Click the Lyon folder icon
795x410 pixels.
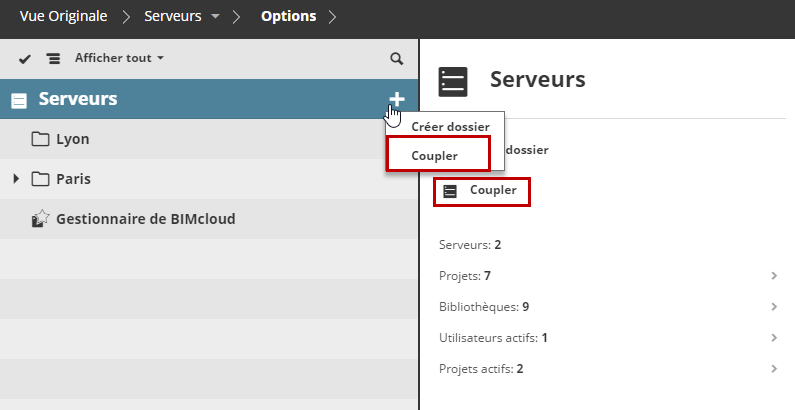coord(41,139)
